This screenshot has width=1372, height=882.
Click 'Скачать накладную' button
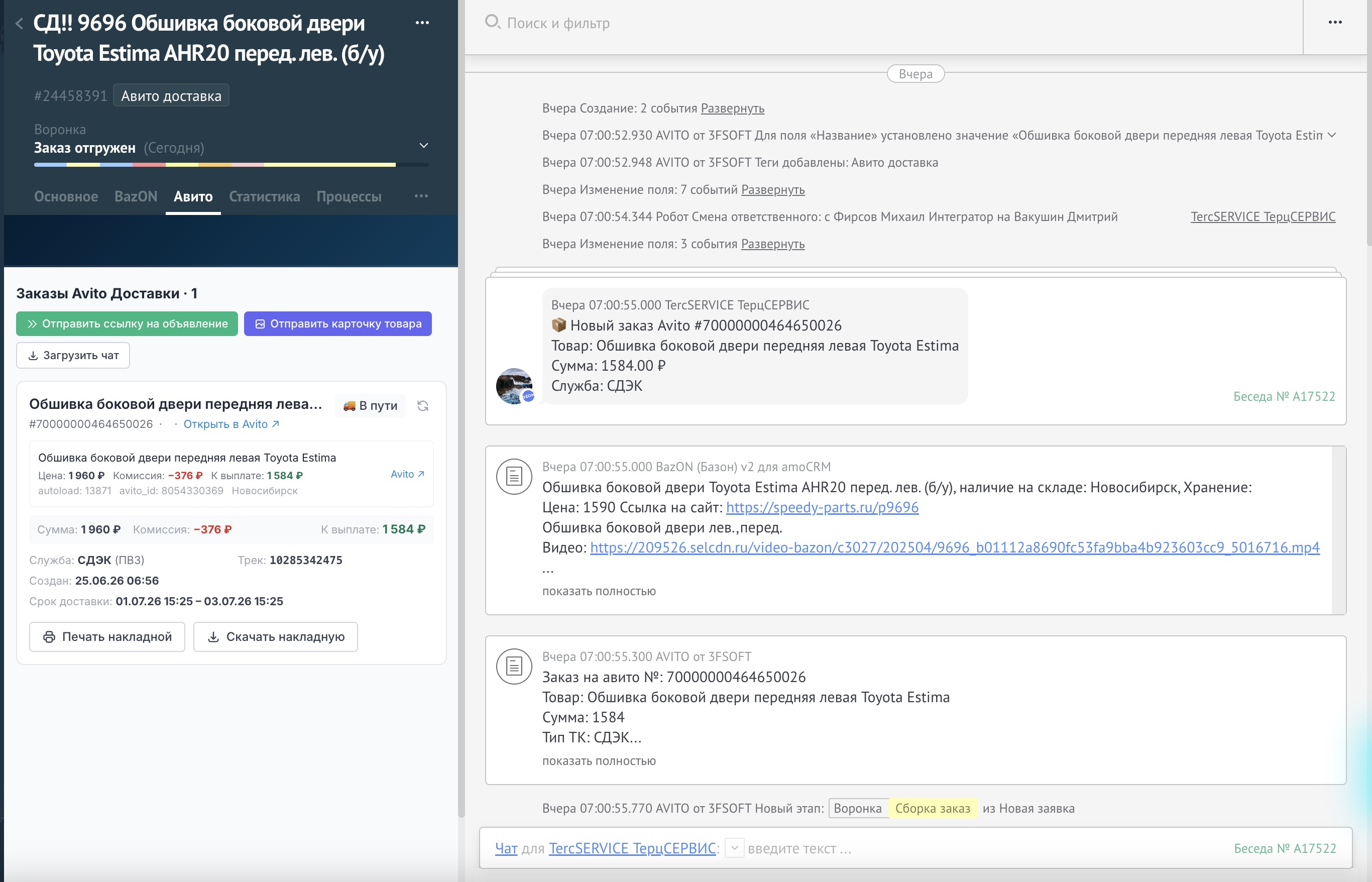(x=275, y=637)
